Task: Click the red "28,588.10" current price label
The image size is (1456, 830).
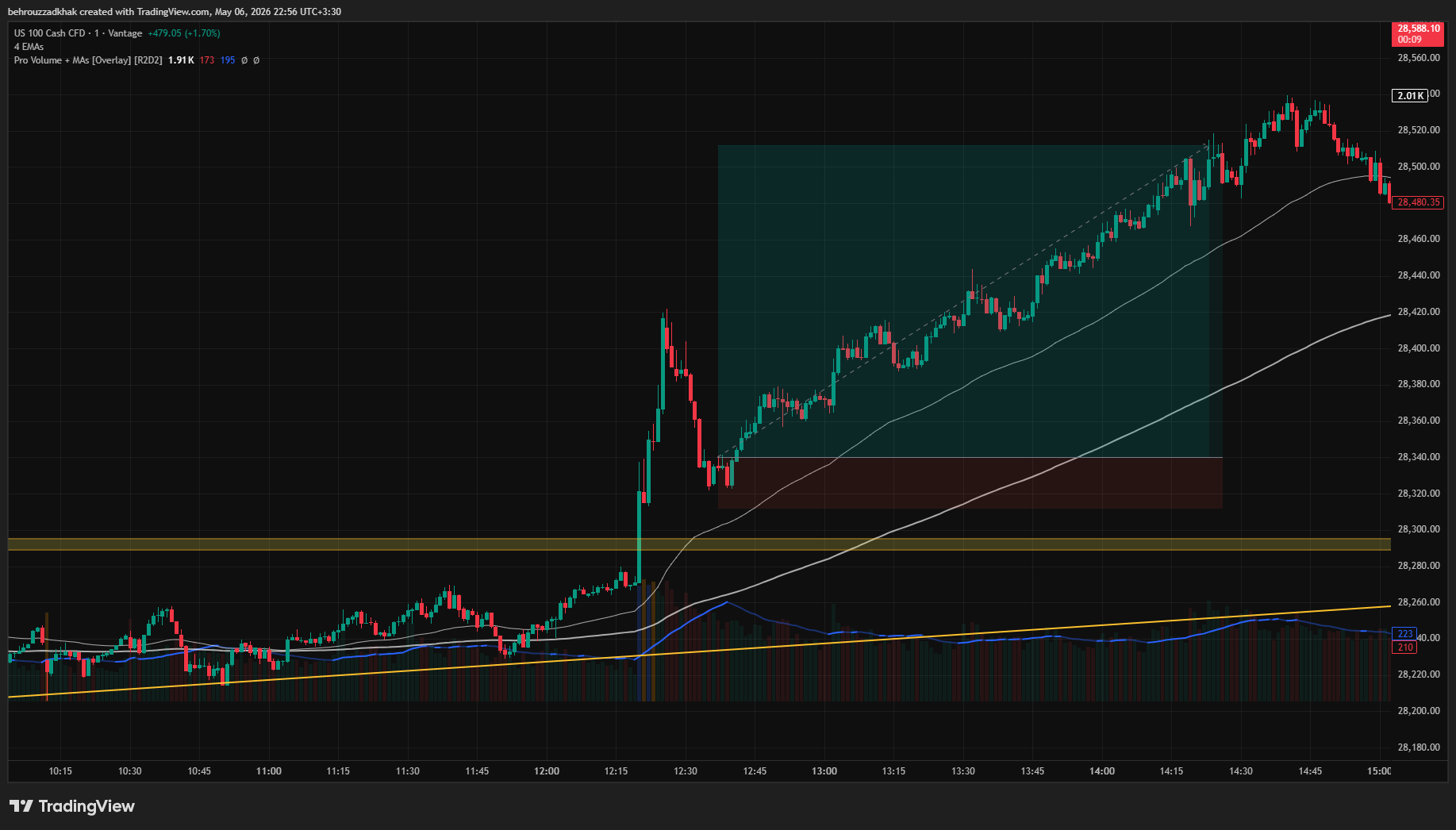Action: [1419, 33]
